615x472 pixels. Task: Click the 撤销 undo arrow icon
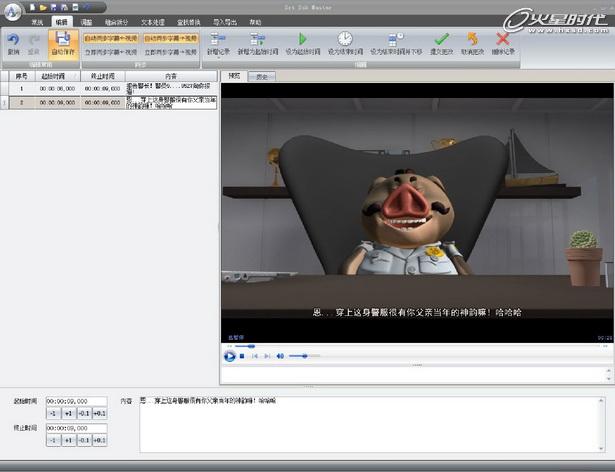tap(13, 39)
